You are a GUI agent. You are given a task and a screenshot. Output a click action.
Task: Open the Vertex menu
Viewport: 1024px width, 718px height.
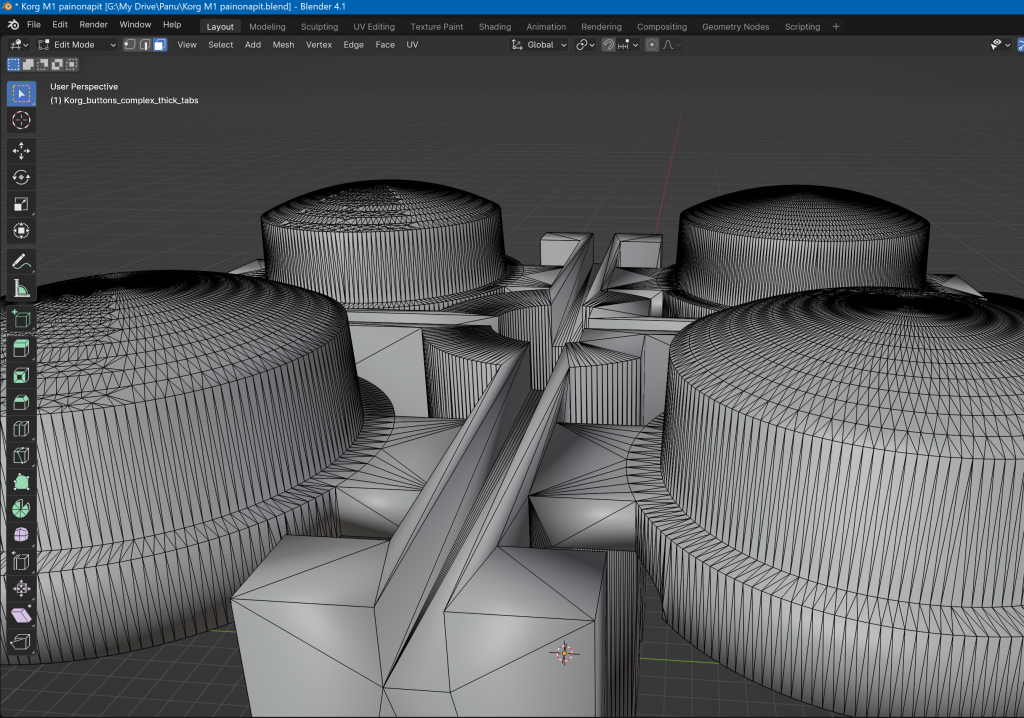(x=319, y=44)
